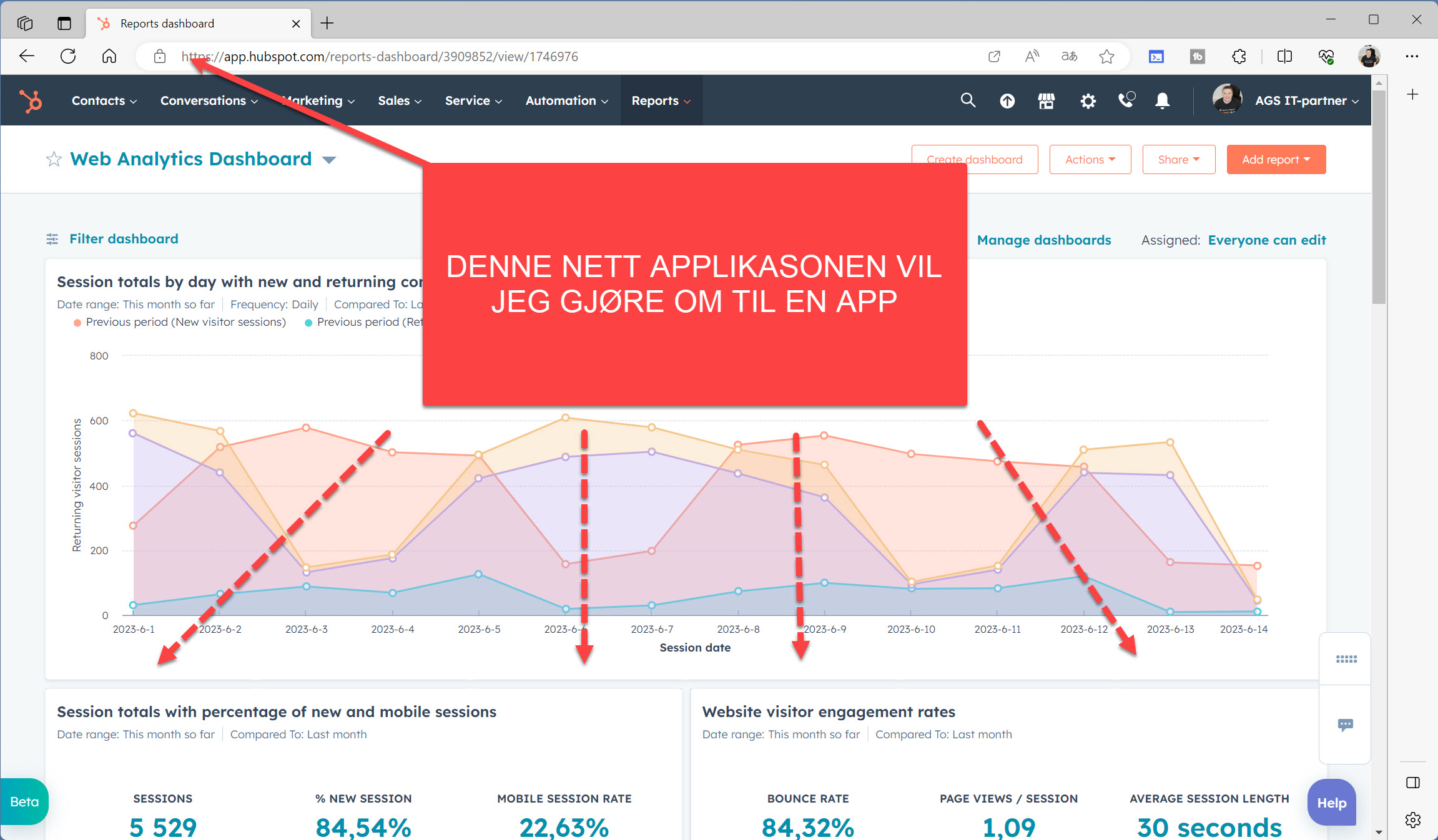The image size is (1438, 840).
Task: Open the comment sidebar icon
Action: (x=1346, y=725)
